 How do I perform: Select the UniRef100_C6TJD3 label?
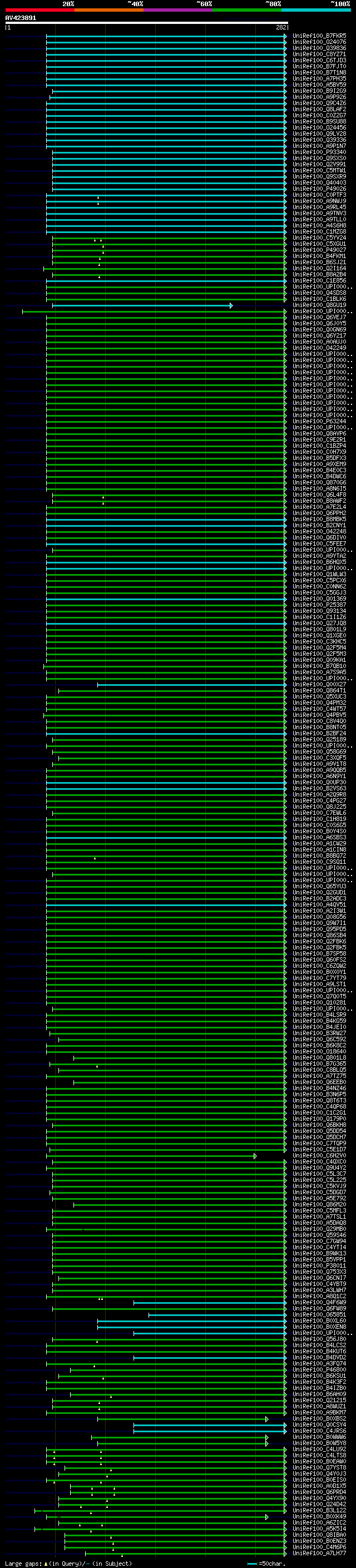[319, 60]
